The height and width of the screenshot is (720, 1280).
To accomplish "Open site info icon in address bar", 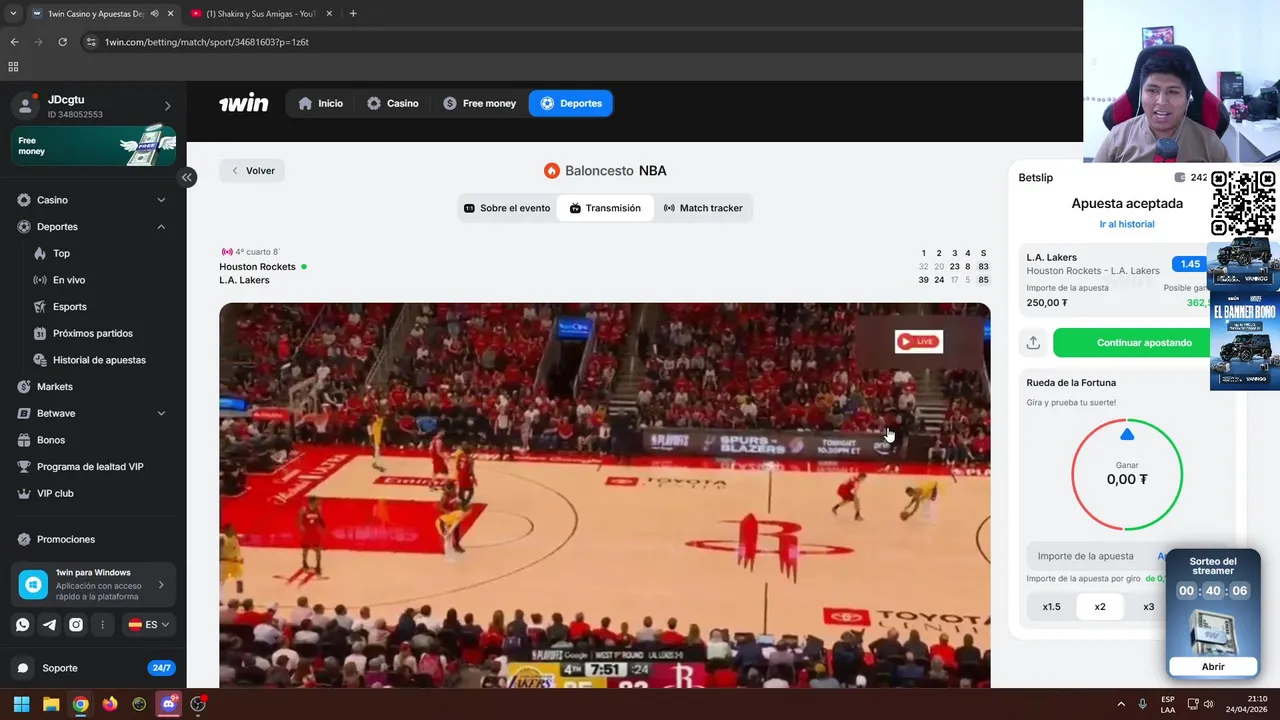I will pyautogui.click(x=91, y=42).
